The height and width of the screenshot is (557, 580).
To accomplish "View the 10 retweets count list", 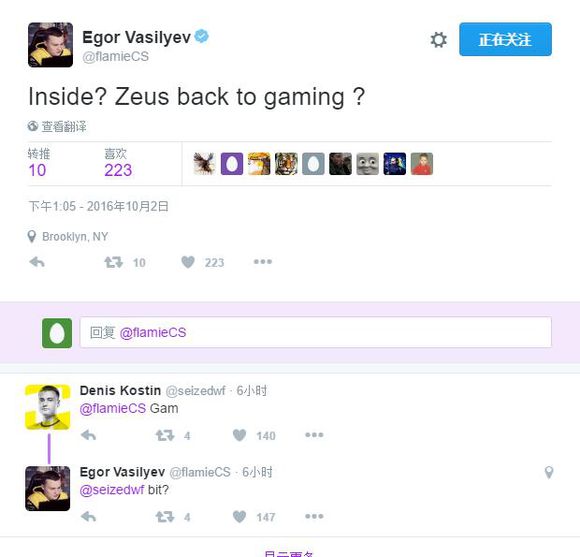I will pyautogui.click(x=37, y=170).
